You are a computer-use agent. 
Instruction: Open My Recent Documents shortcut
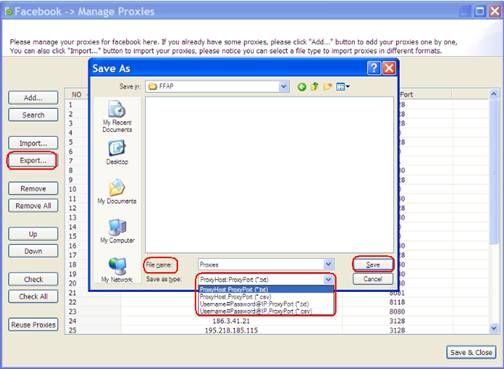tap(117, 116)
